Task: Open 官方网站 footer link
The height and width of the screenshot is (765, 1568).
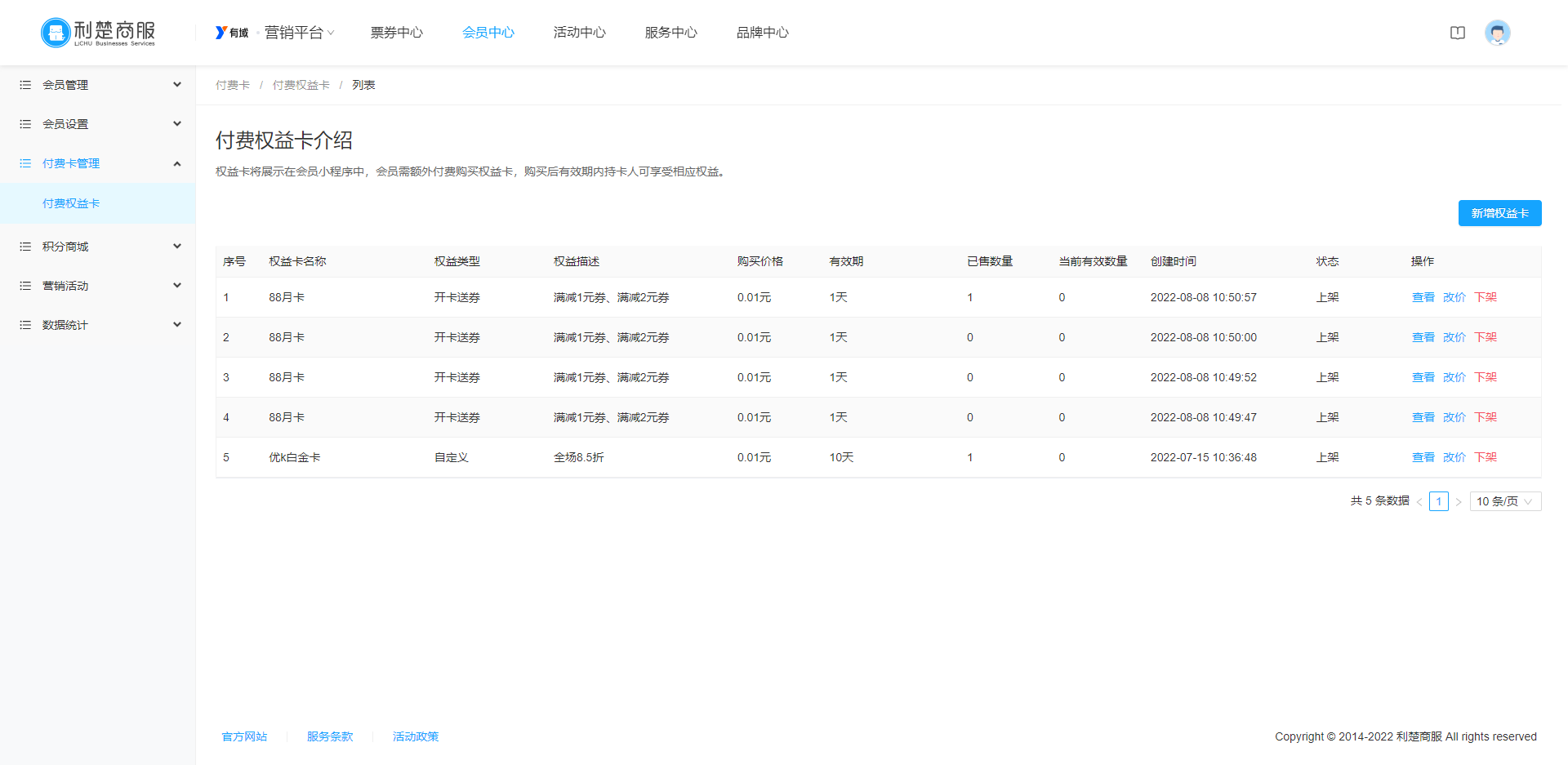Action: 244,736
